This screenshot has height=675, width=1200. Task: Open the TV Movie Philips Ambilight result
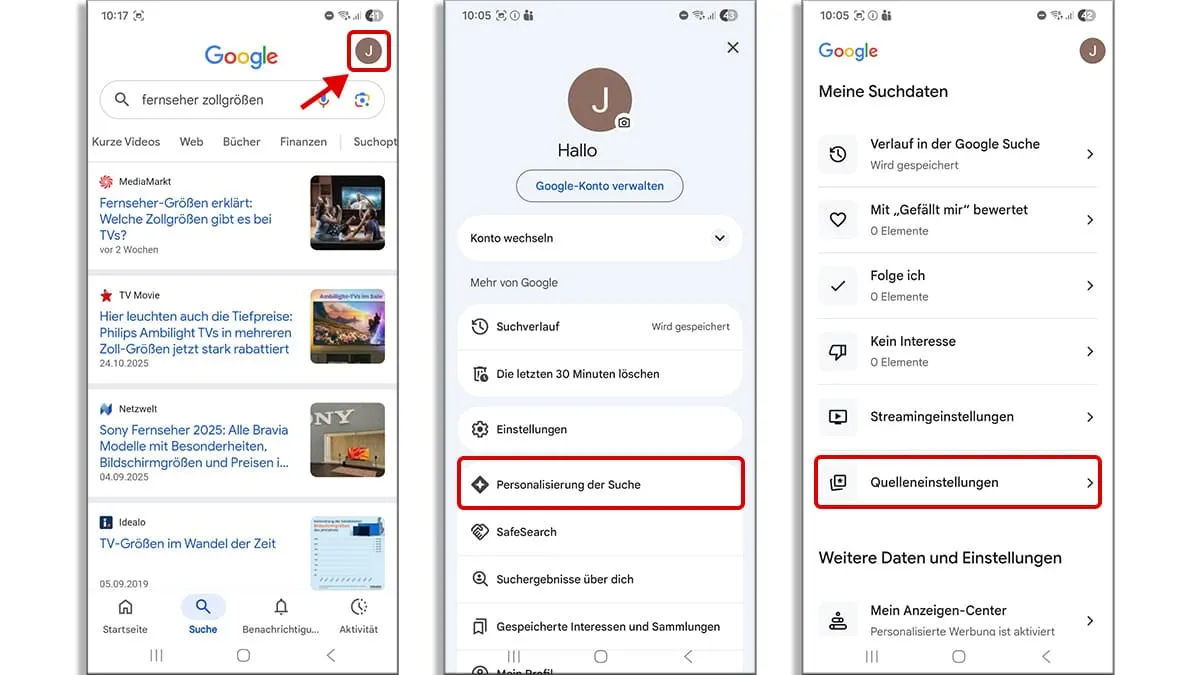(x=195, y=333)
